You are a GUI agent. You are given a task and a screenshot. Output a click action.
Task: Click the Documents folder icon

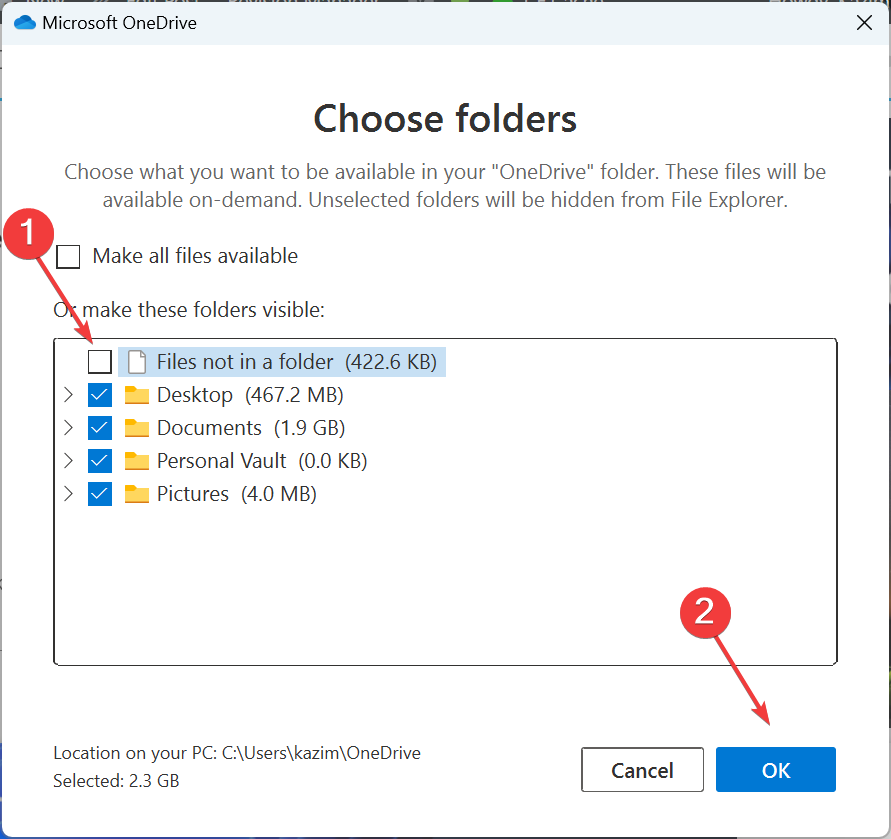click(x=136, y=428)
